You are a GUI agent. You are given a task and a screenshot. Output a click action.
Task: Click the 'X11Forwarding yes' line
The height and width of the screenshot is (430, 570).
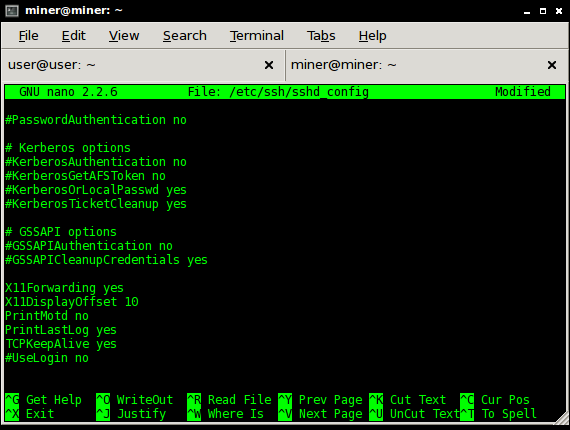click(64, 288)
